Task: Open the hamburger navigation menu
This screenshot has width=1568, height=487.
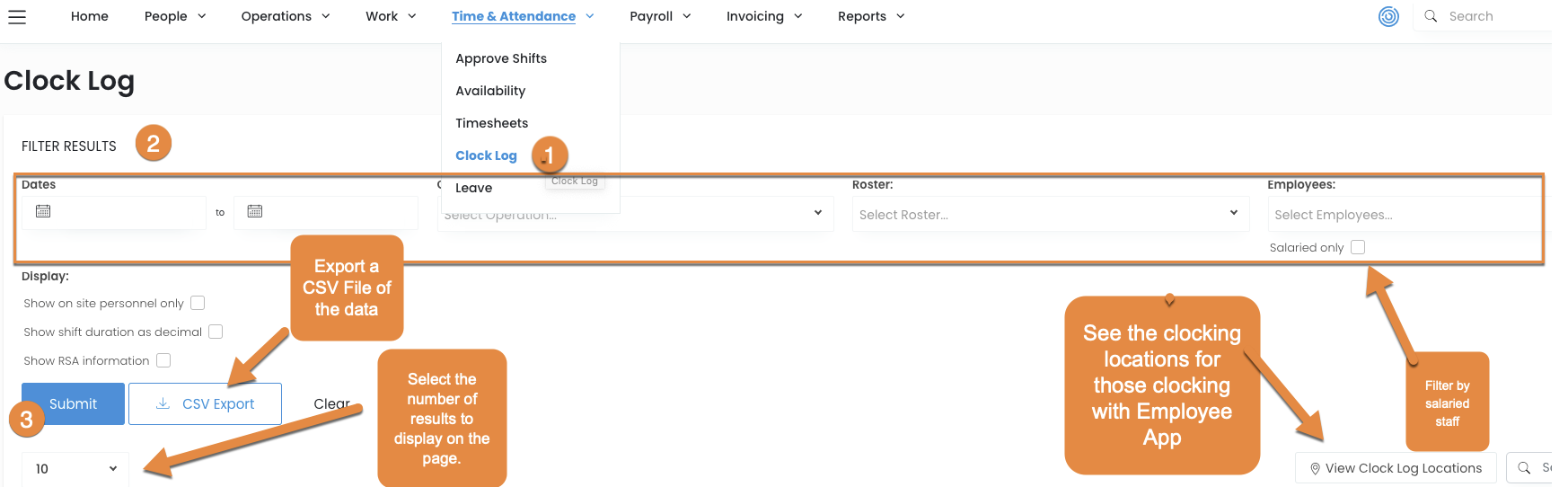Action: (17, 17)
